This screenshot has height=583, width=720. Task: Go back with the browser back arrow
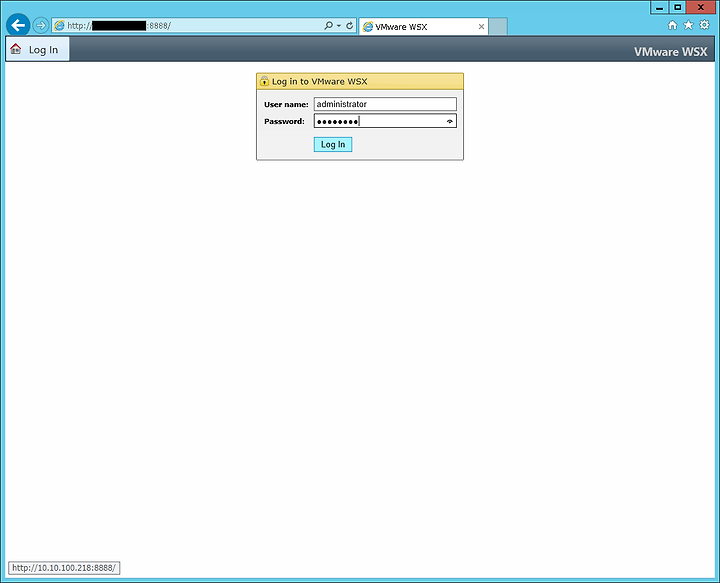click(18, 25)
